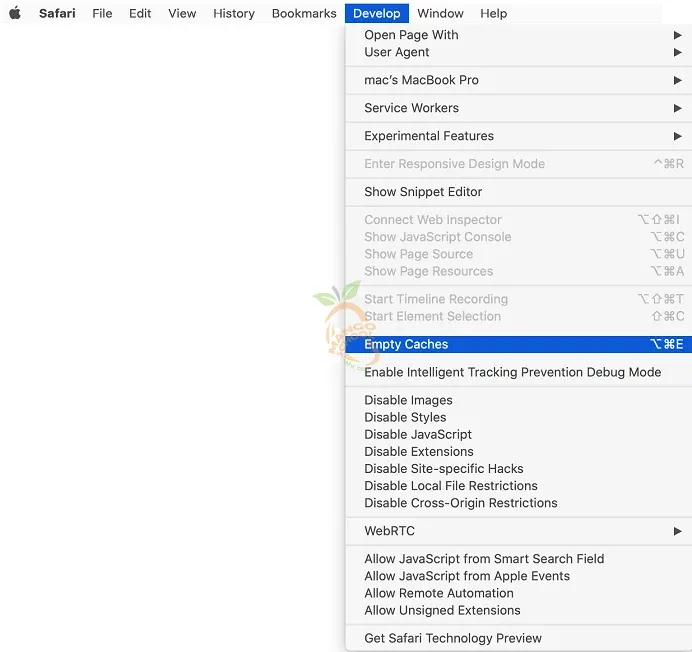Open the History menu
This screenshot has width=692, height=652.
[x=234, y=13]
